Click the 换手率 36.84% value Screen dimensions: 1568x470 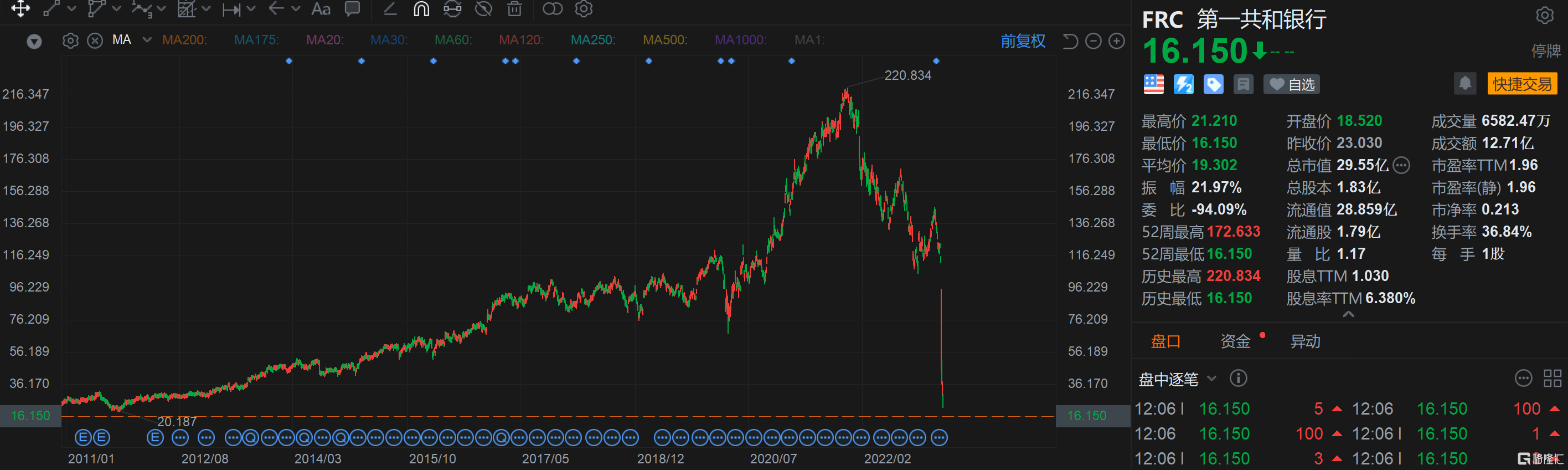click(x=1506, y=232)
